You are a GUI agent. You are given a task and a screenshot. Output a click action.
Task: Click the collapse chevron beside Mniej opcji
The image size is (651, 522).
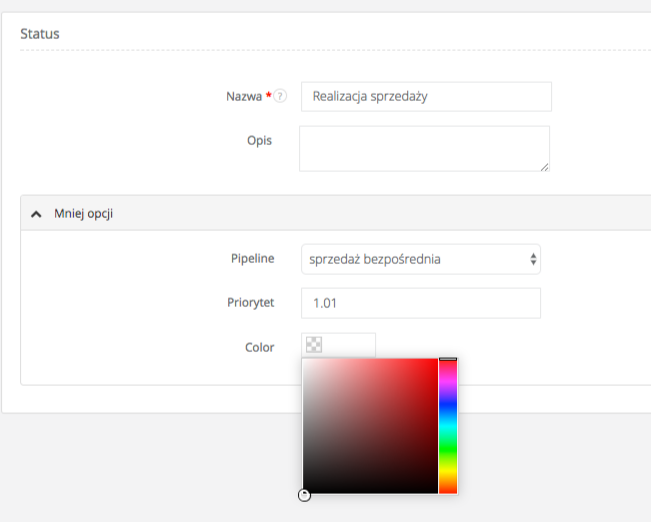(37, 213)
